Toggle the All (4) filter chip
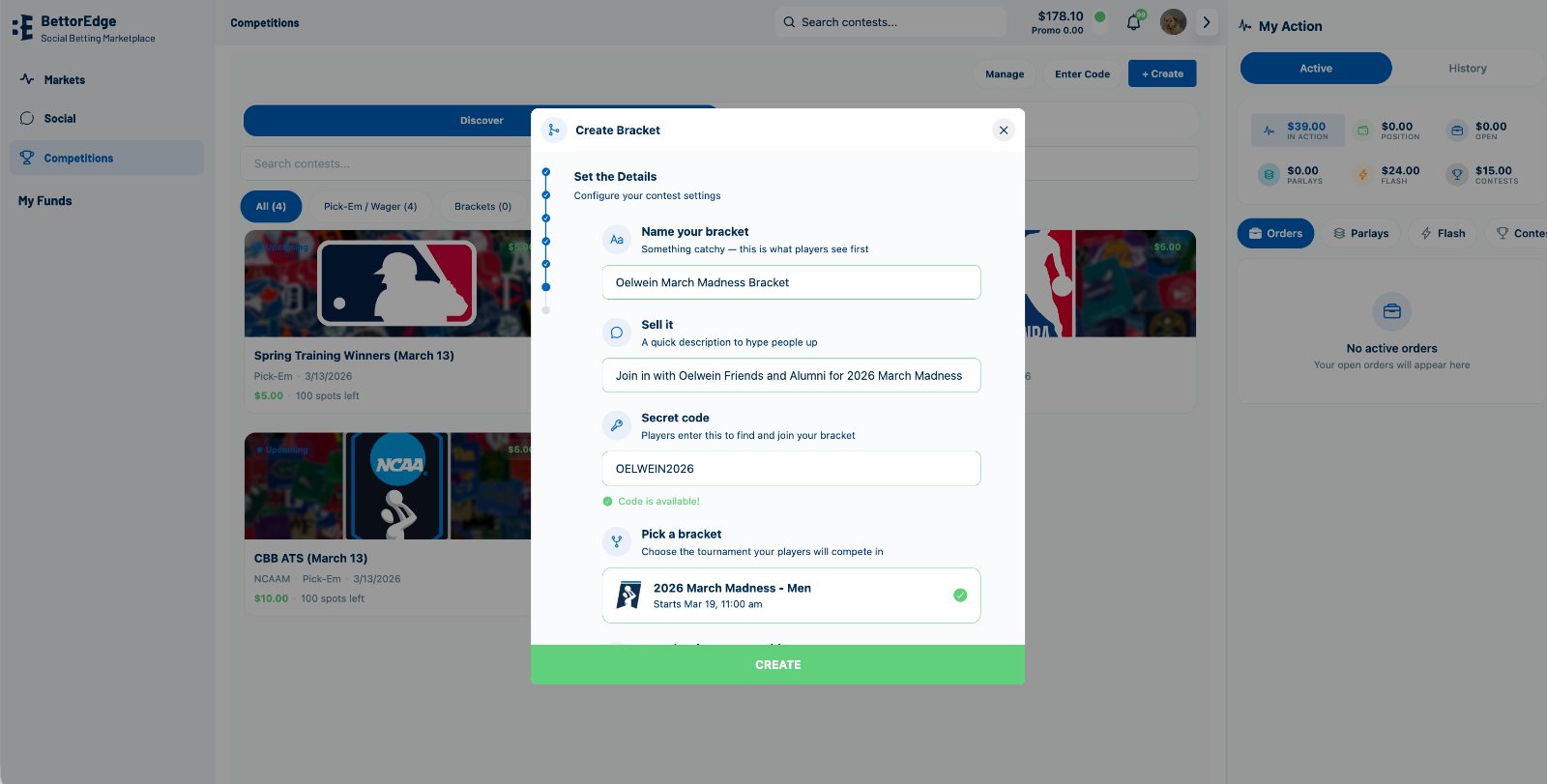 coord(271,207)
